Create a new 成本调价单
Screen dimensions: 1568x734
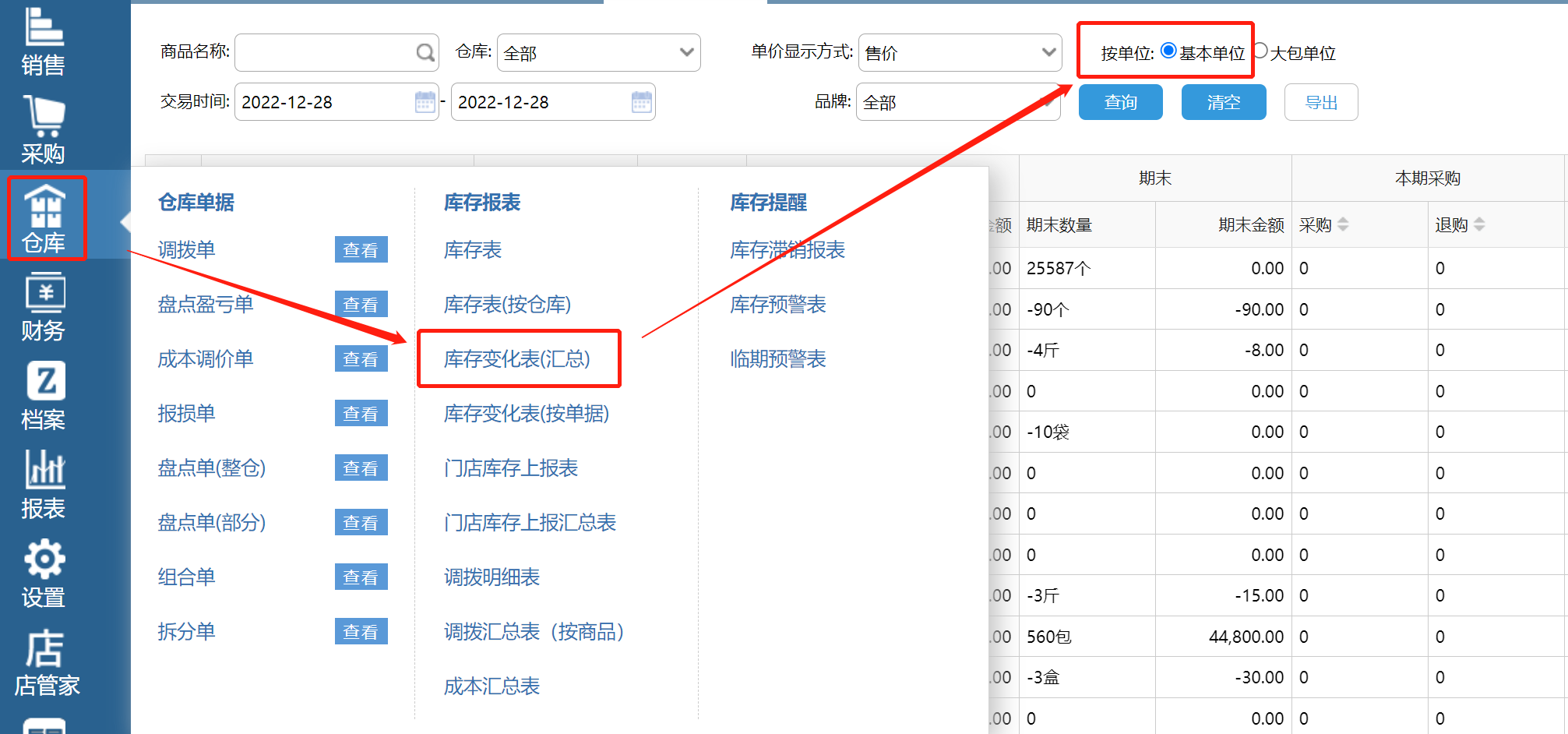(x=206, y=359)
